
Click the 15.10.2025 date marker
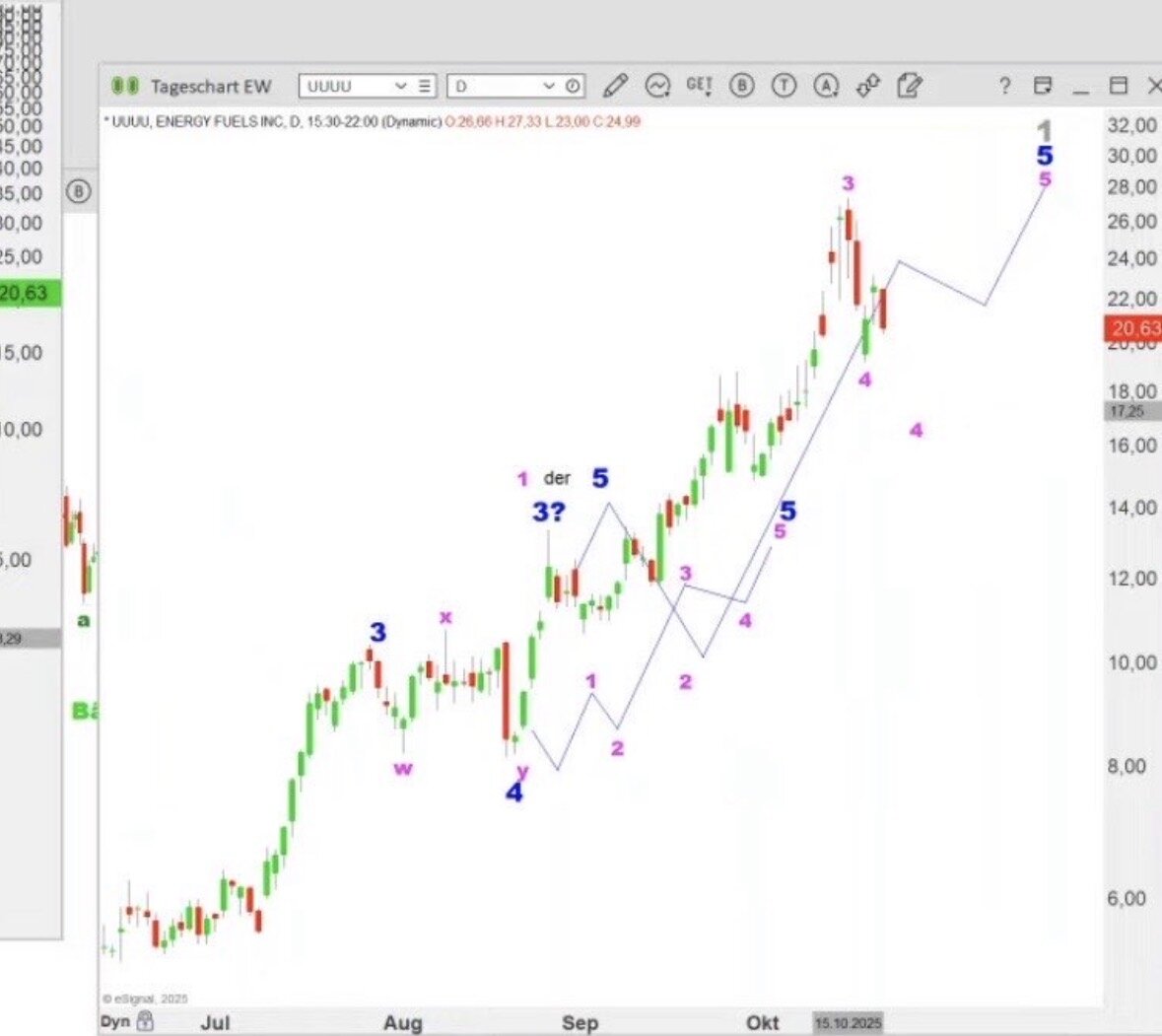point(848,1022)
